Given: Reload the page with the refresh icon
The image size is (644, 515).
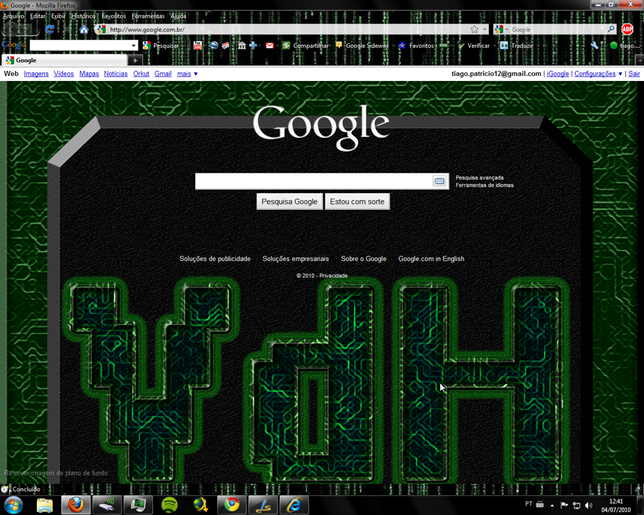Looking at the screenshot, I should pyautogui.click(x=50, y=29).
